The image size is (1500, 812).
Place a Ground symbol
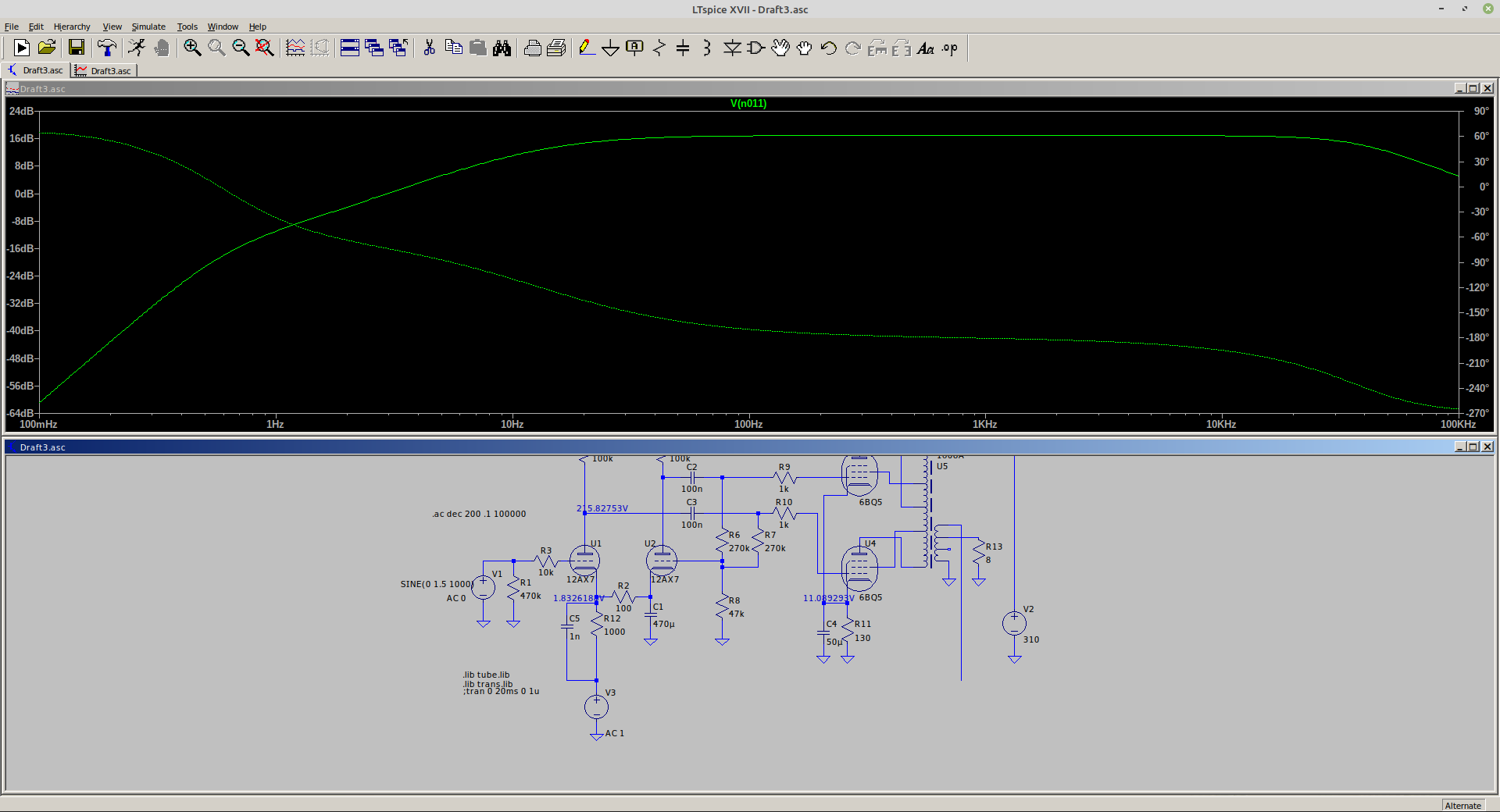[x=610, y=48]
